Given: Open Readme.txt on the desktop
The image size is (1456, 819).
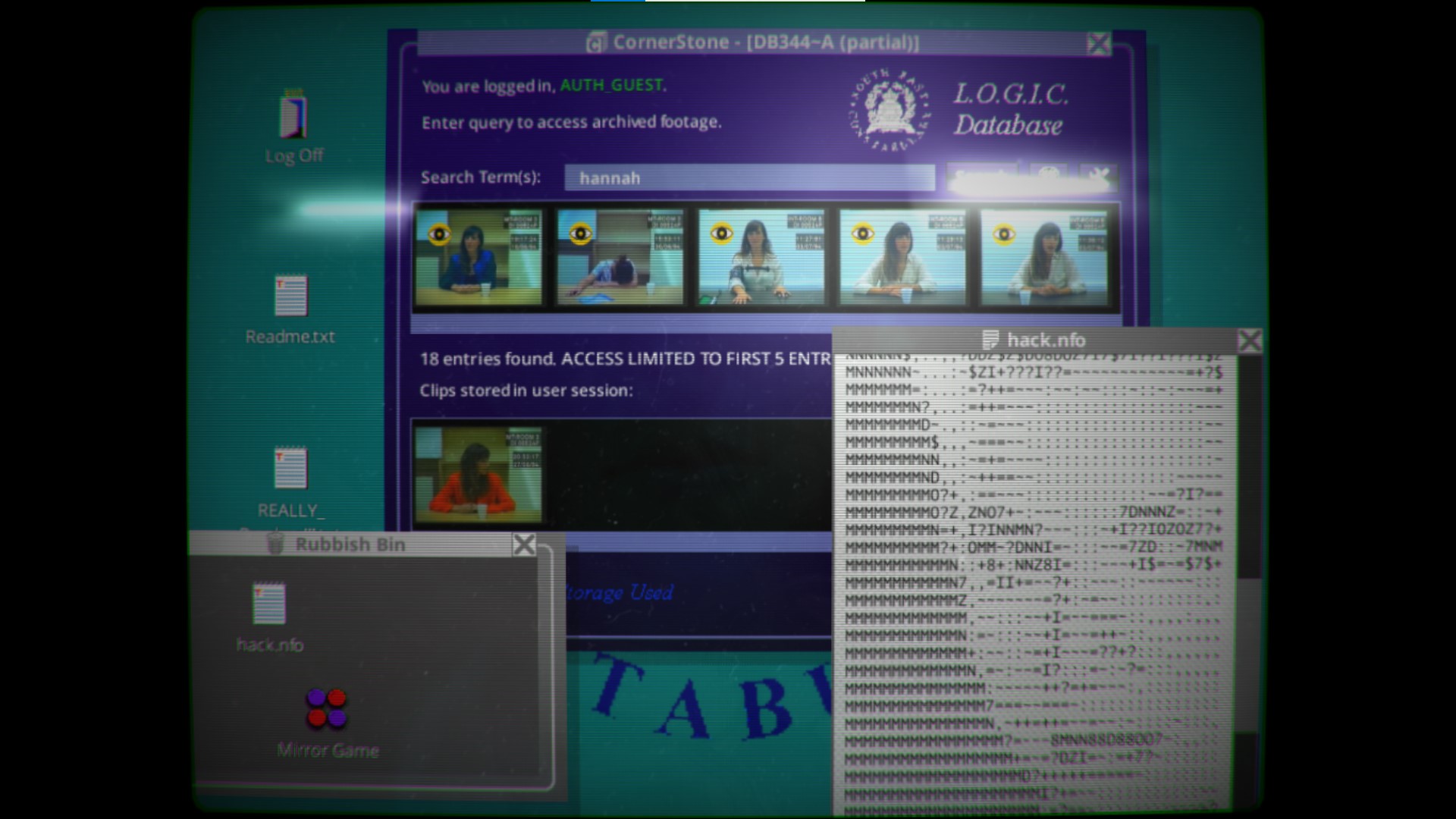Looking at the screenshot, I should 290,297.
